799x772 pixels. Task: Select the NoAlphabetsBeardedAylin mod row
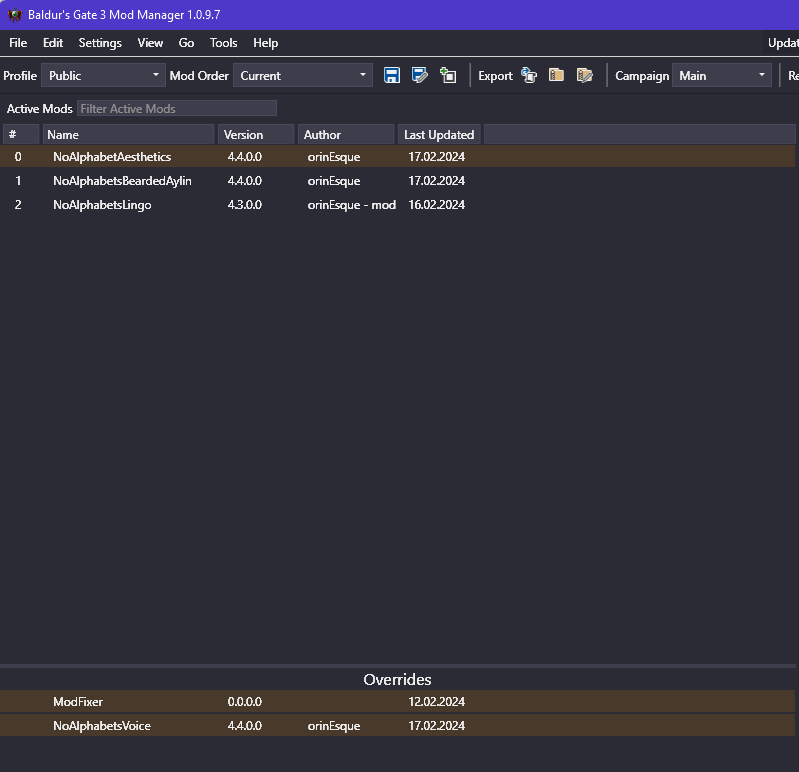click(x=397, y=180)
